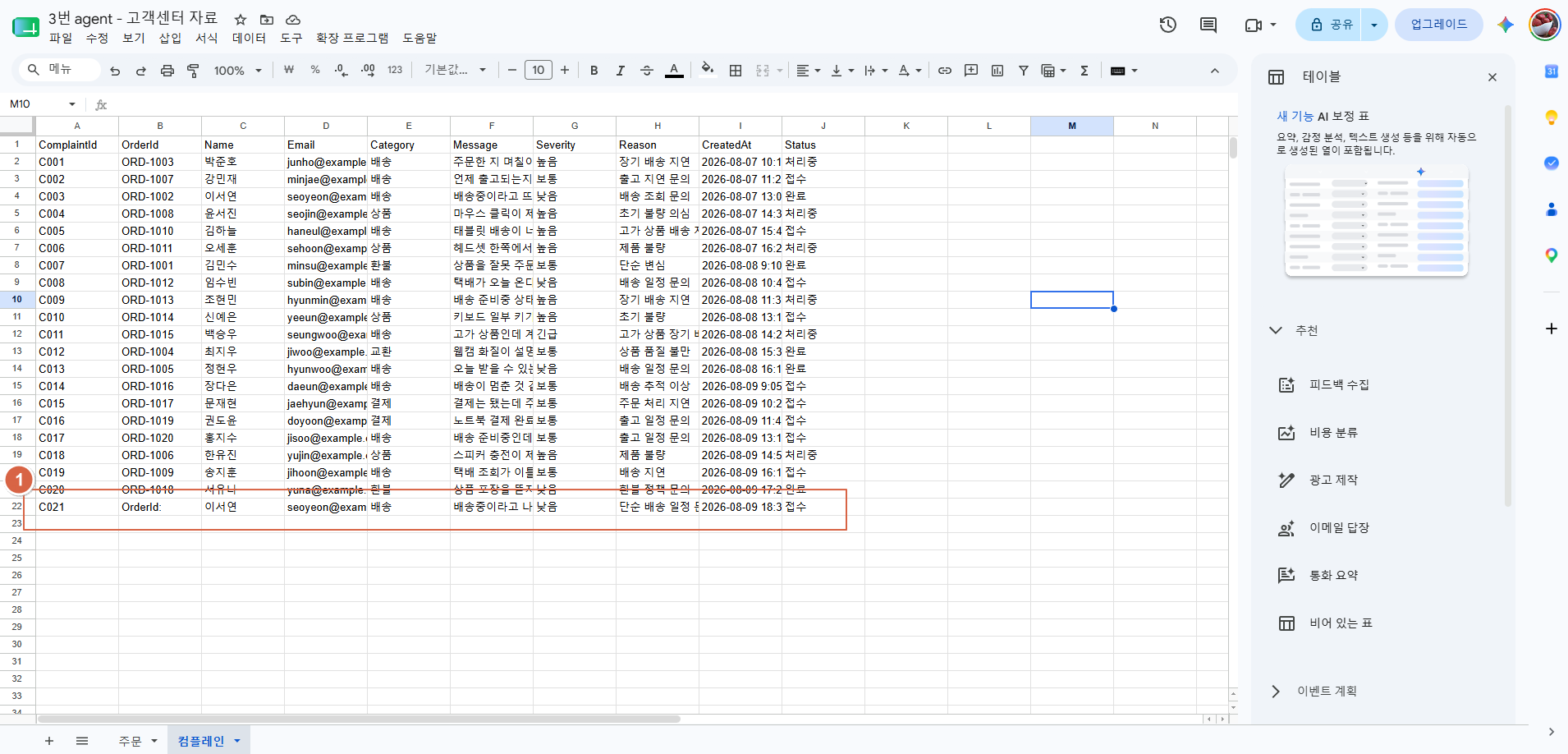Click the 업그레이드 button
The height and width of the screenshot is (754, 1568).
(1439, 25)
